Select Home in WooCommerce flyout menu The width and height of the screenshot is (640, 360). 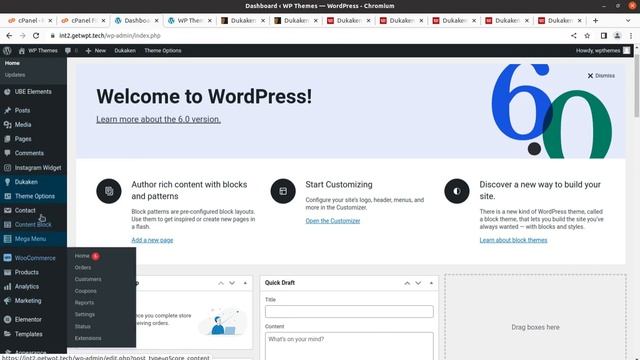[x=82, y=256]
